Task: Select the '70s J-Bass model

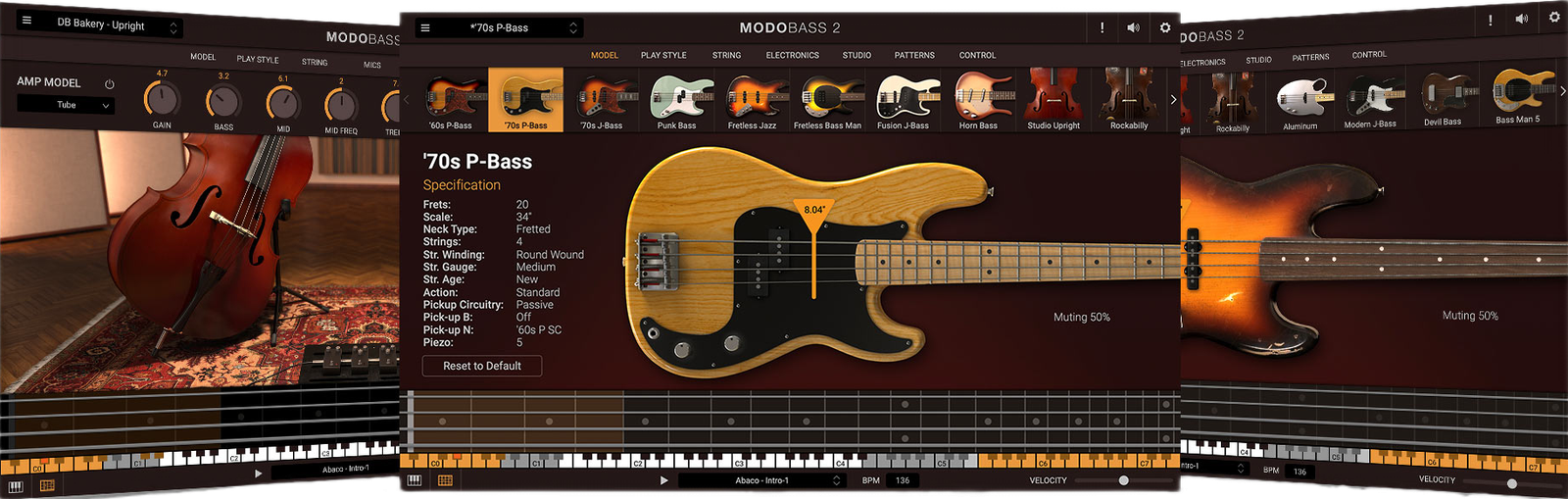Action: tap(602, 100)
